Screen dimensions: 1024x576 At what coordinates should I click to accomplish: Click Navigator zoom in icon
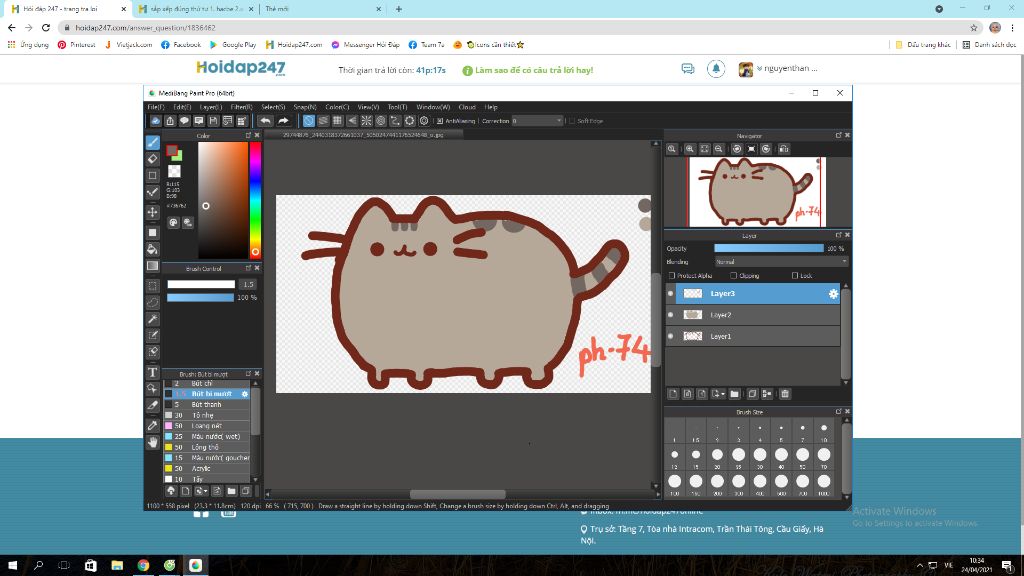click(690, 149)
